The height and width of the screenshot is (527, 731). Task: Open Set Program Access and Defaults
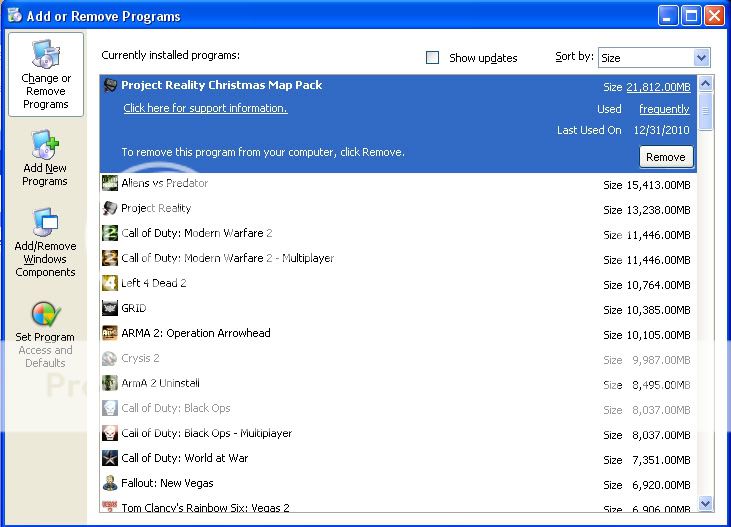[x=45, y=334]
